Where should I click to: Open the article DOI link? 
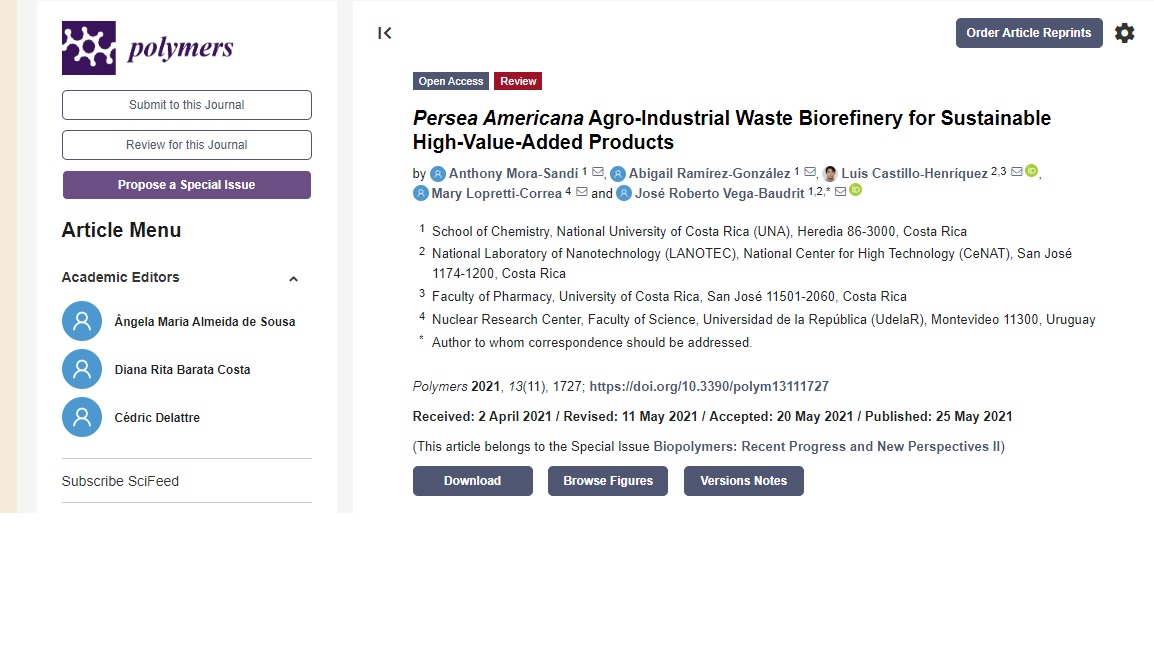coord(708,386)
